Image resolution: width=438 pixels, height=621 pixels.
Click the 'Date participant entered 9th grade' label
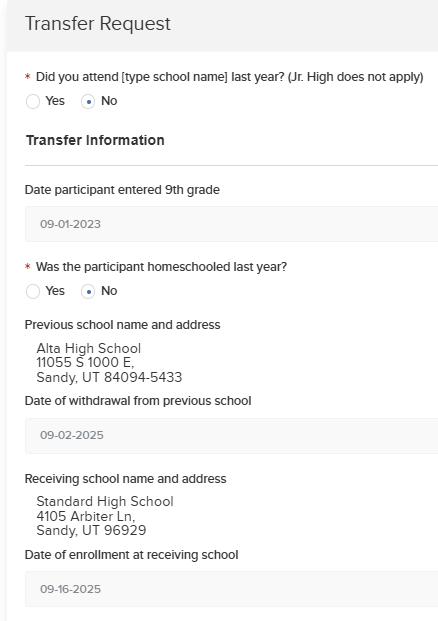point(122,190)
